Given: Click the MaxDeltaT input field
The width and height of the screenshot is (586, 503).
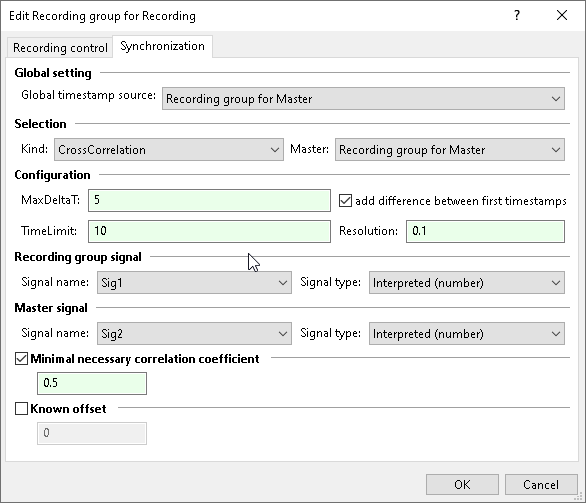Looking at the screenshot, I should (209, 200).
